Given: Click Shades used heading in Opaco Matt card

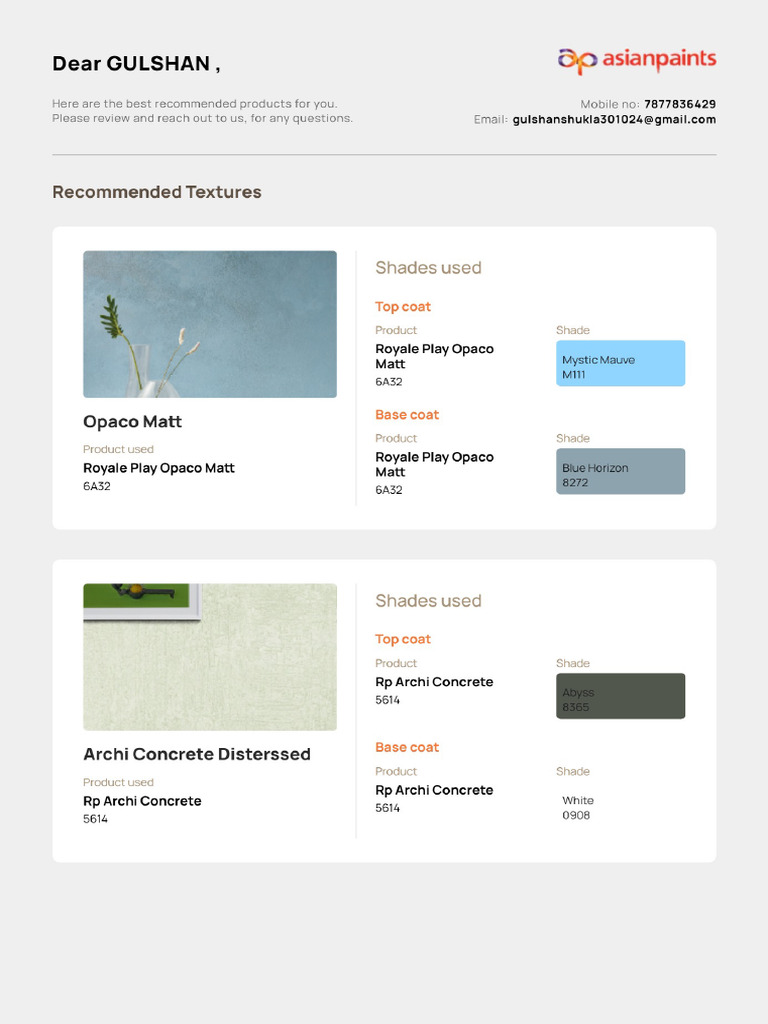Looking at the screenshot, I should [428, 268].
